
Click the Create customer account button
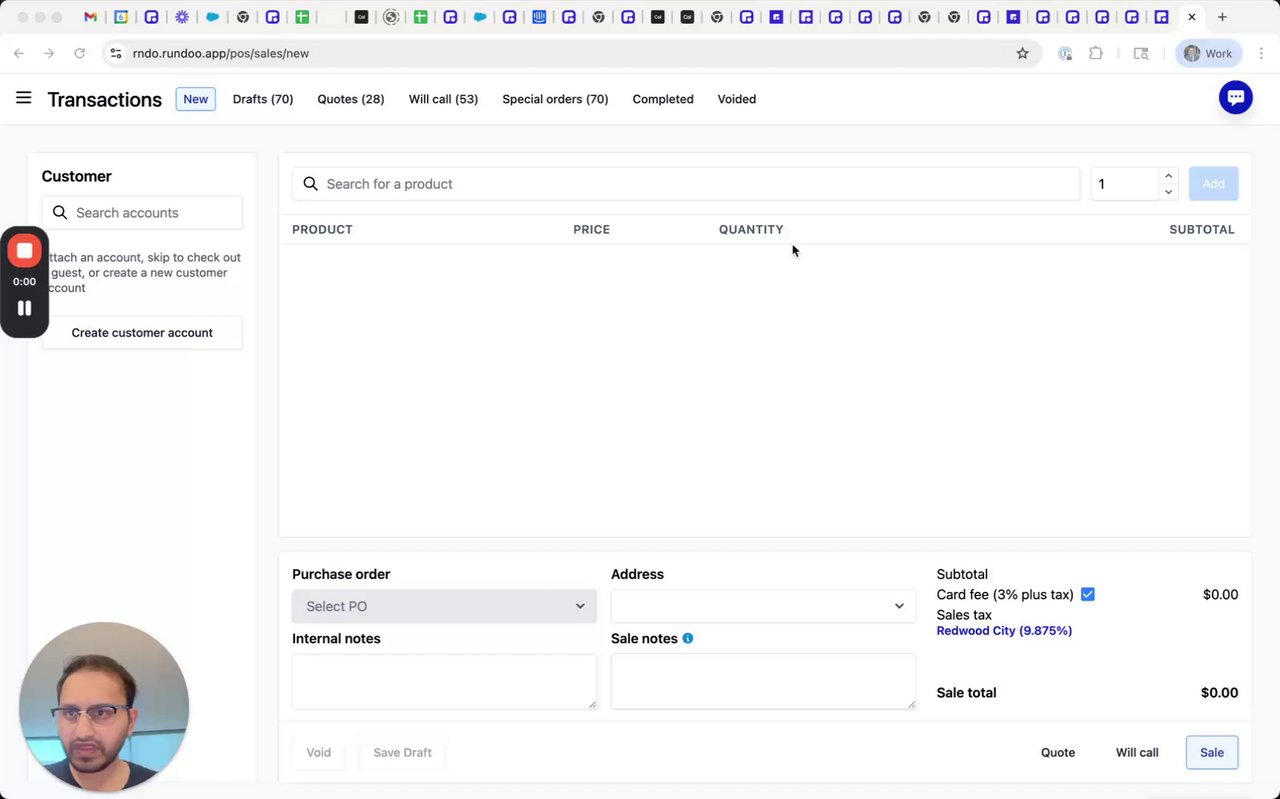[142, 333]
